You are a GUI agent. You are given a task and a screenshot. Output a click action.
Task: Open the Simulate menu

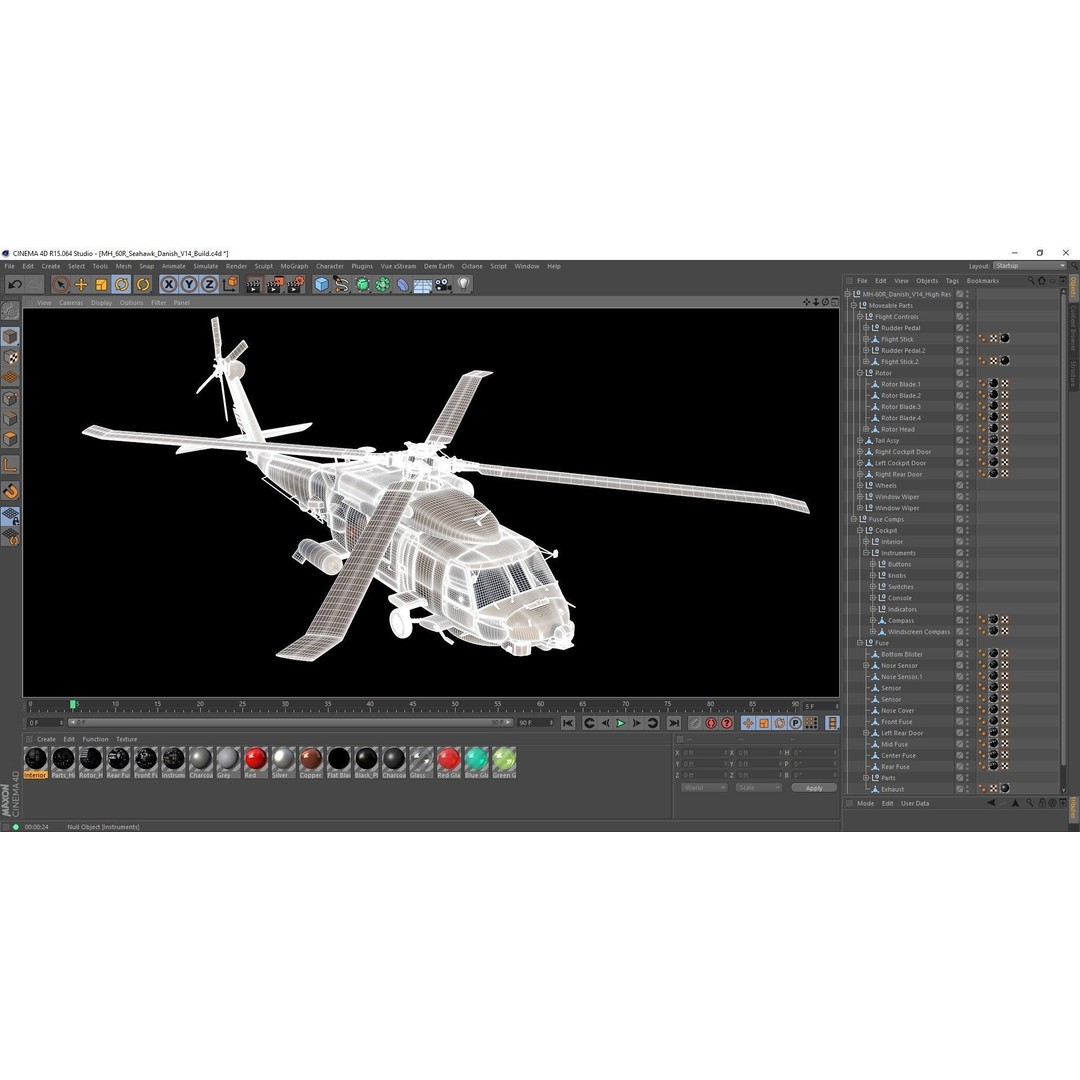click(205, 266)
